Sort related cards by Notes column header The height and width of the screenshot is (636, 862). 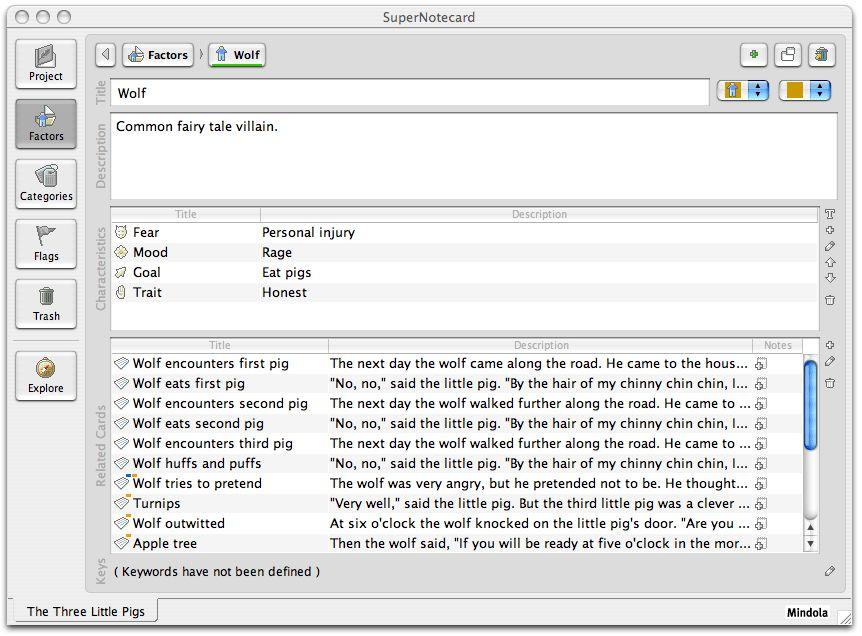pyautogui.click(x=777, y=345)
